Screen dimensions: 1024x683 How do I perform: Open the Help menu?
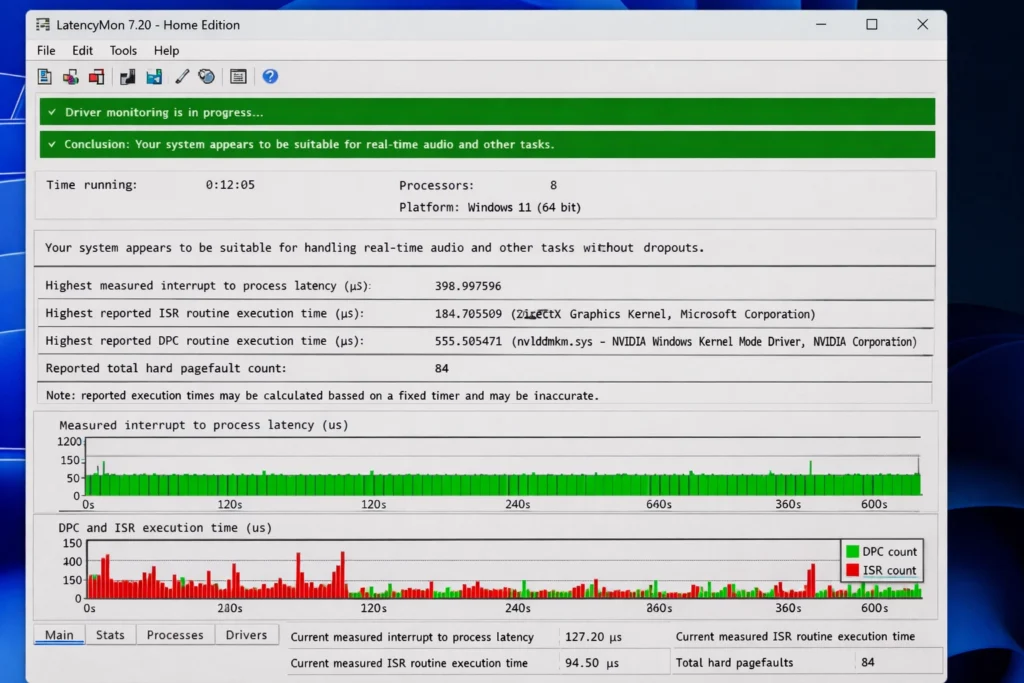point(167,50)
